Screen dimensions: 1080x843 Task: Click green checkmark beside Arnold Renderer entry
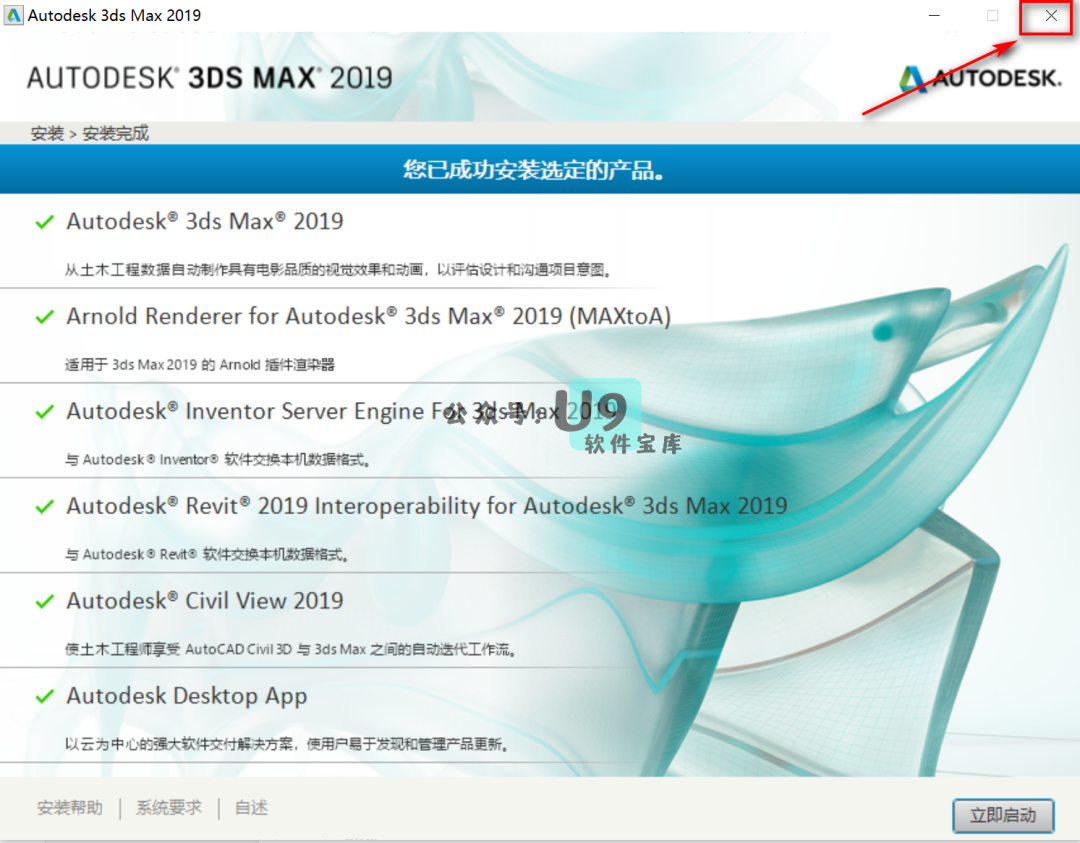point(44,317)
